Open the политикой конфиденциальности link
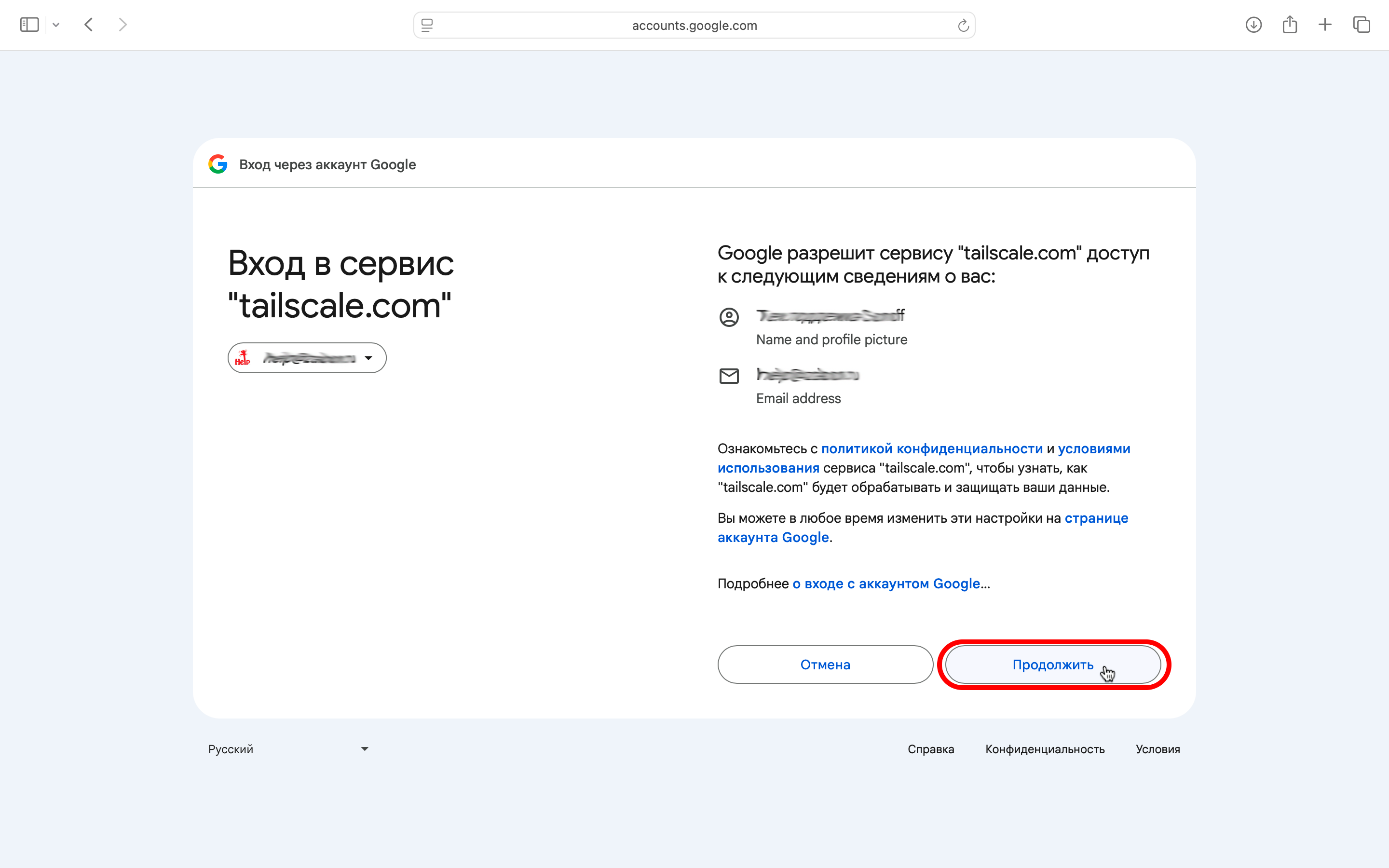 [x=932, y=449]
